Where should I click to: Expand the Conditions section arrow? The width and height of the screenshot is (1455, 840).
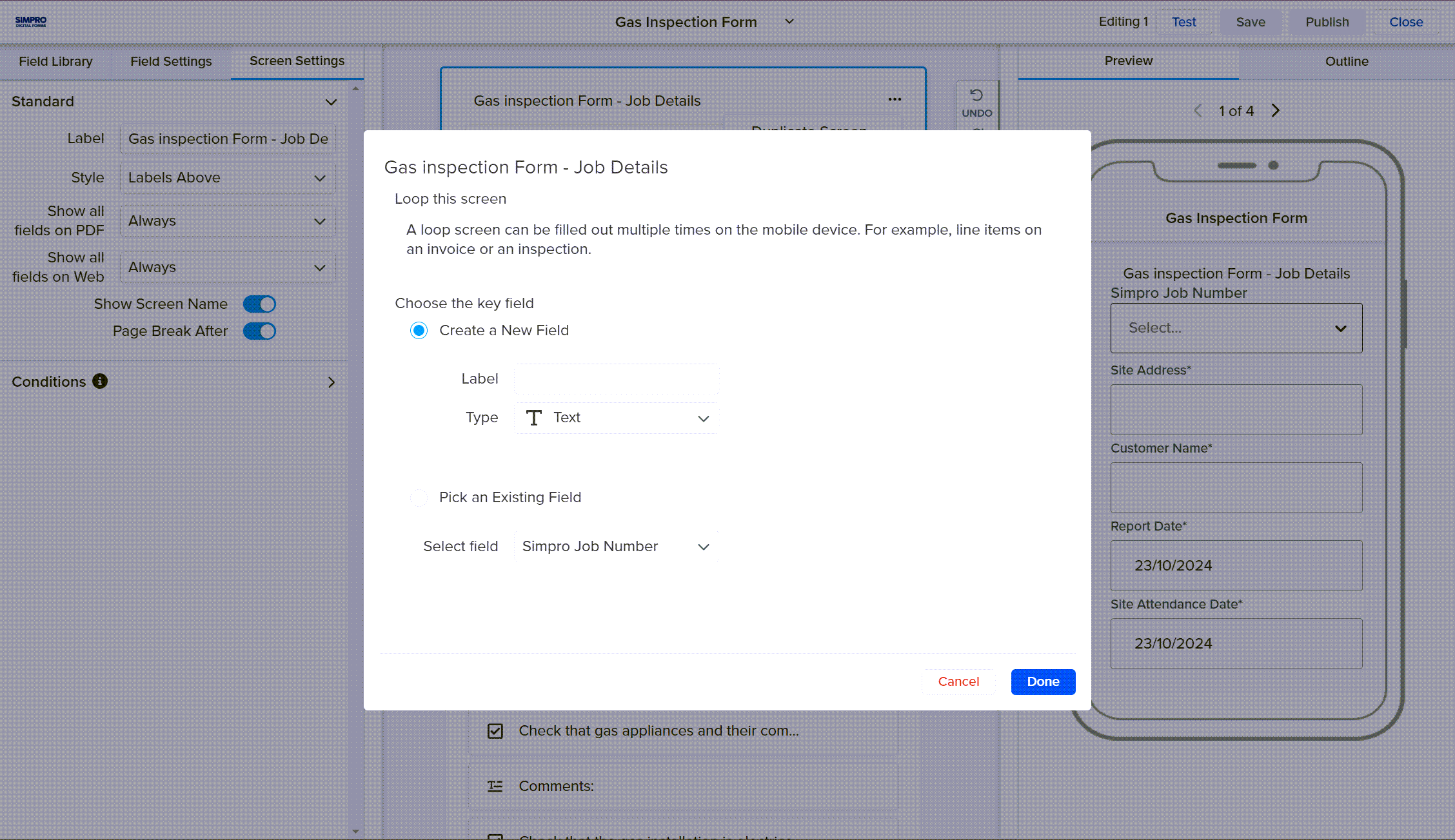tap(332, 382)
